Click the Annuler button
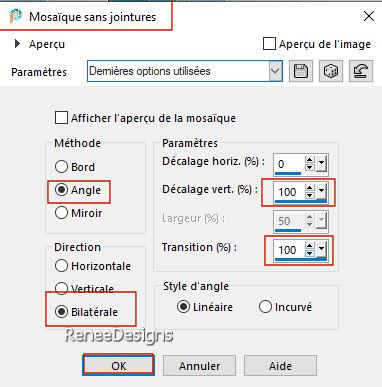The image size is (382, 387). point(199,366)
